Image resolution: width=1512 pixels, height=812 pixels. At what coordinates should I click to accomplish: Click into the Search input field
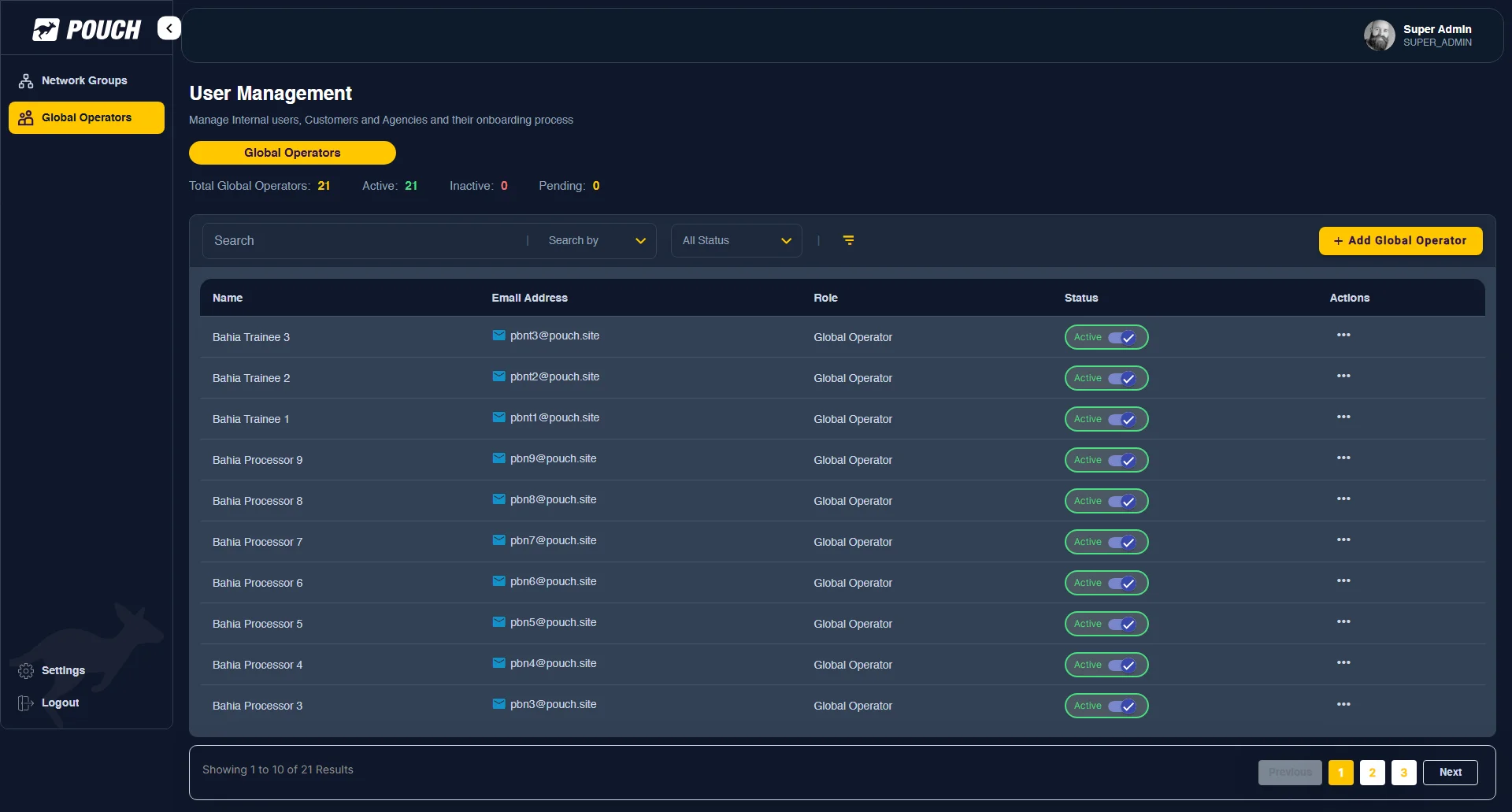362,241
